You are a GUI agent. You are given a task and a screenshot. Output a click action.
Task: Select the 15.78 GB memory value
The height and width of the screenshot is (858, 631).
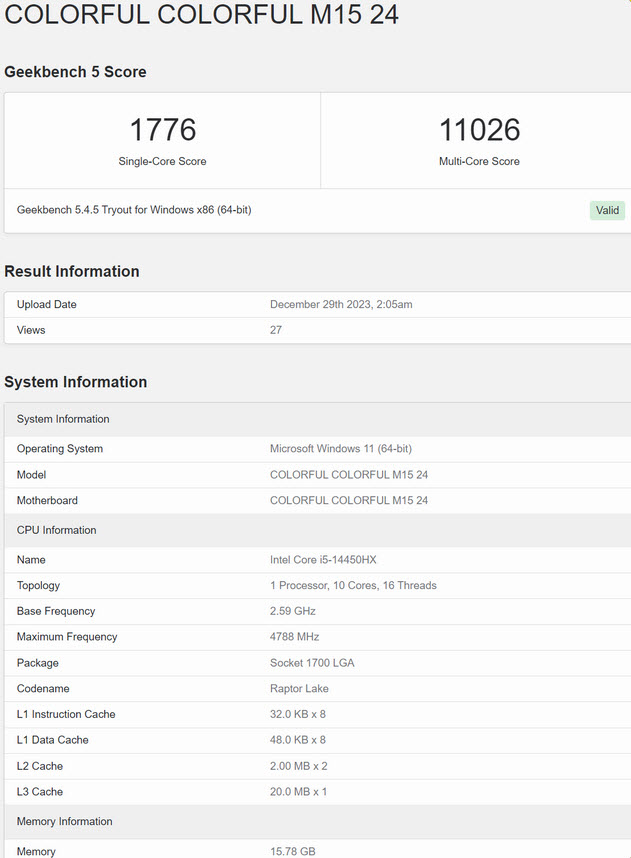[293, 851]
